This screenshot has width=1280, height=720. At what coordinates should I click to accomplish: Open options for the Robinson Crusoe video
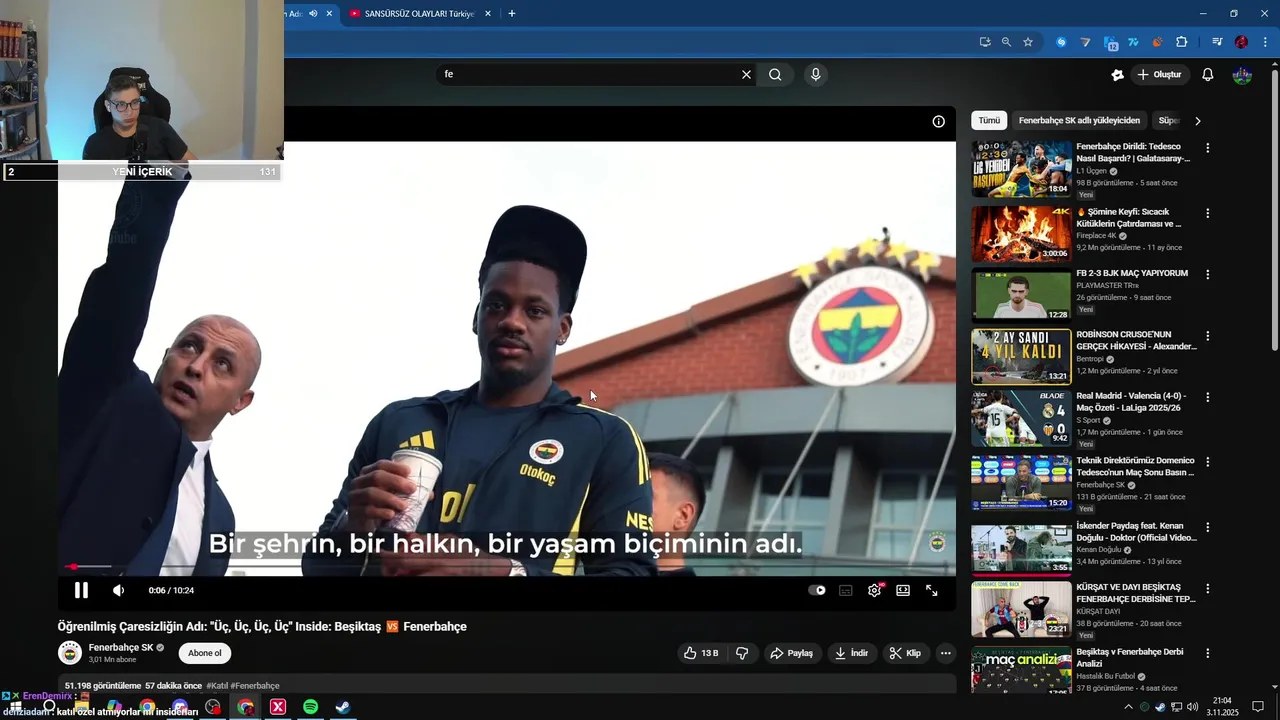(1207, 336)
